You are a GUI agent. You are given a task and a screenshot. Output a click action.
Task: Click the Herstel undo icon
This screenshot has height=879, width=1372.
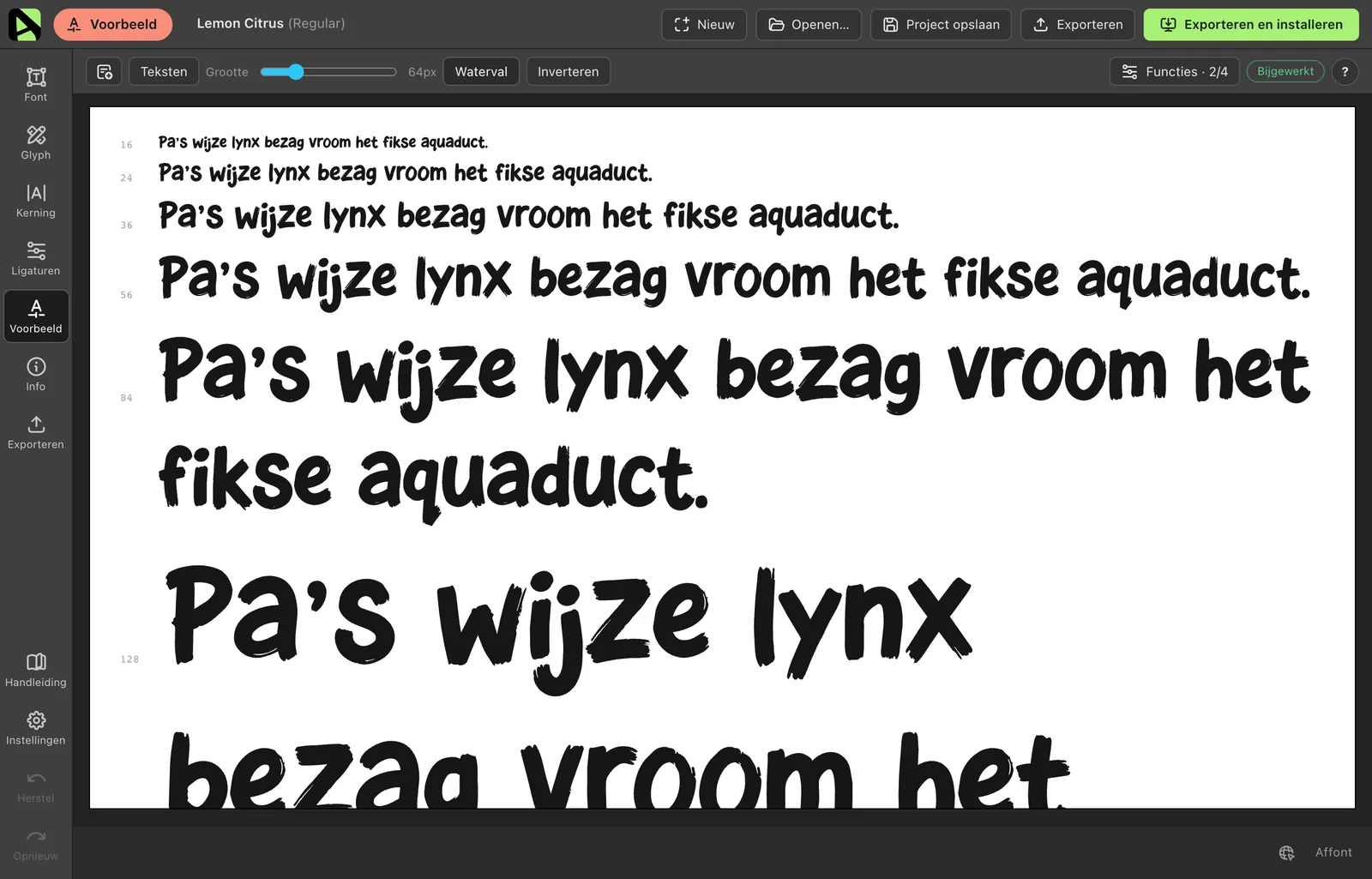tap(36, 786)
